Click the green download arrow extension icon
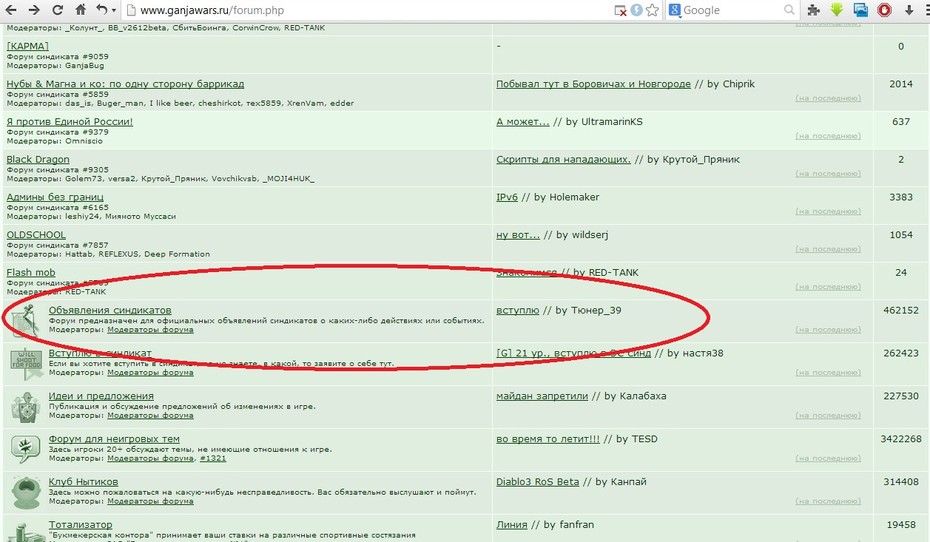Image resolution: width=930 pixels, height=542 pixels. click(837, 10)
